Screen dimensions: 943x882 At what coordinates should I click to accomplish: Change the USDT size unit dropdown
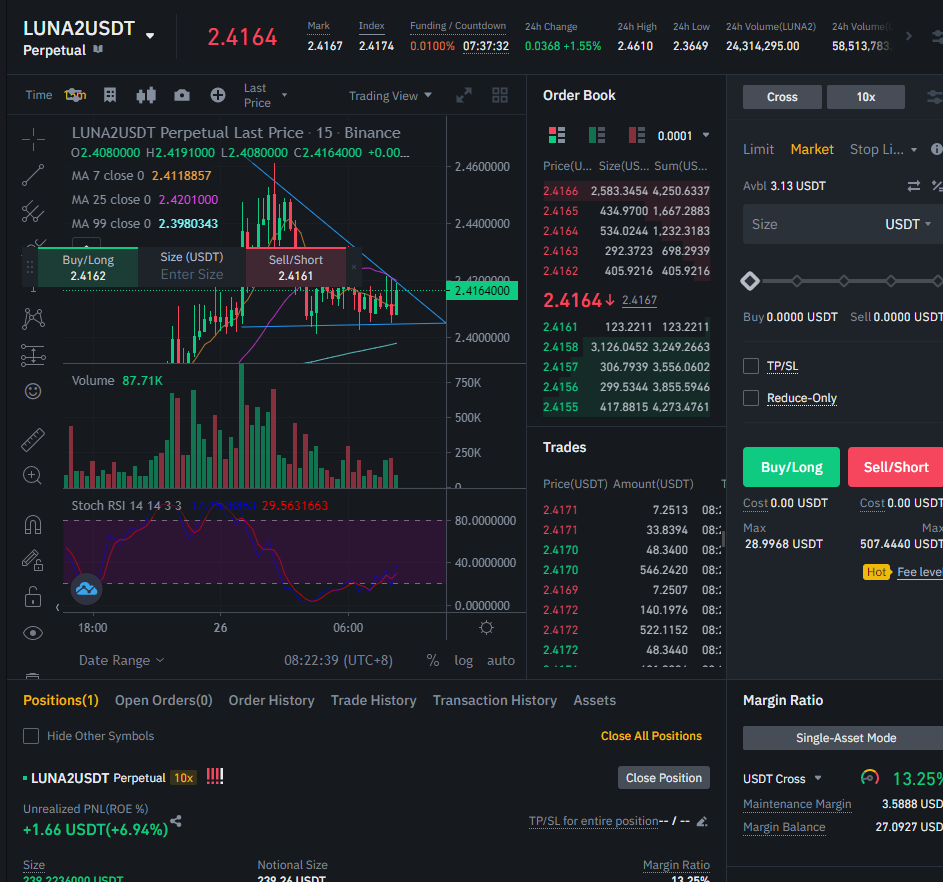[908, 224]
